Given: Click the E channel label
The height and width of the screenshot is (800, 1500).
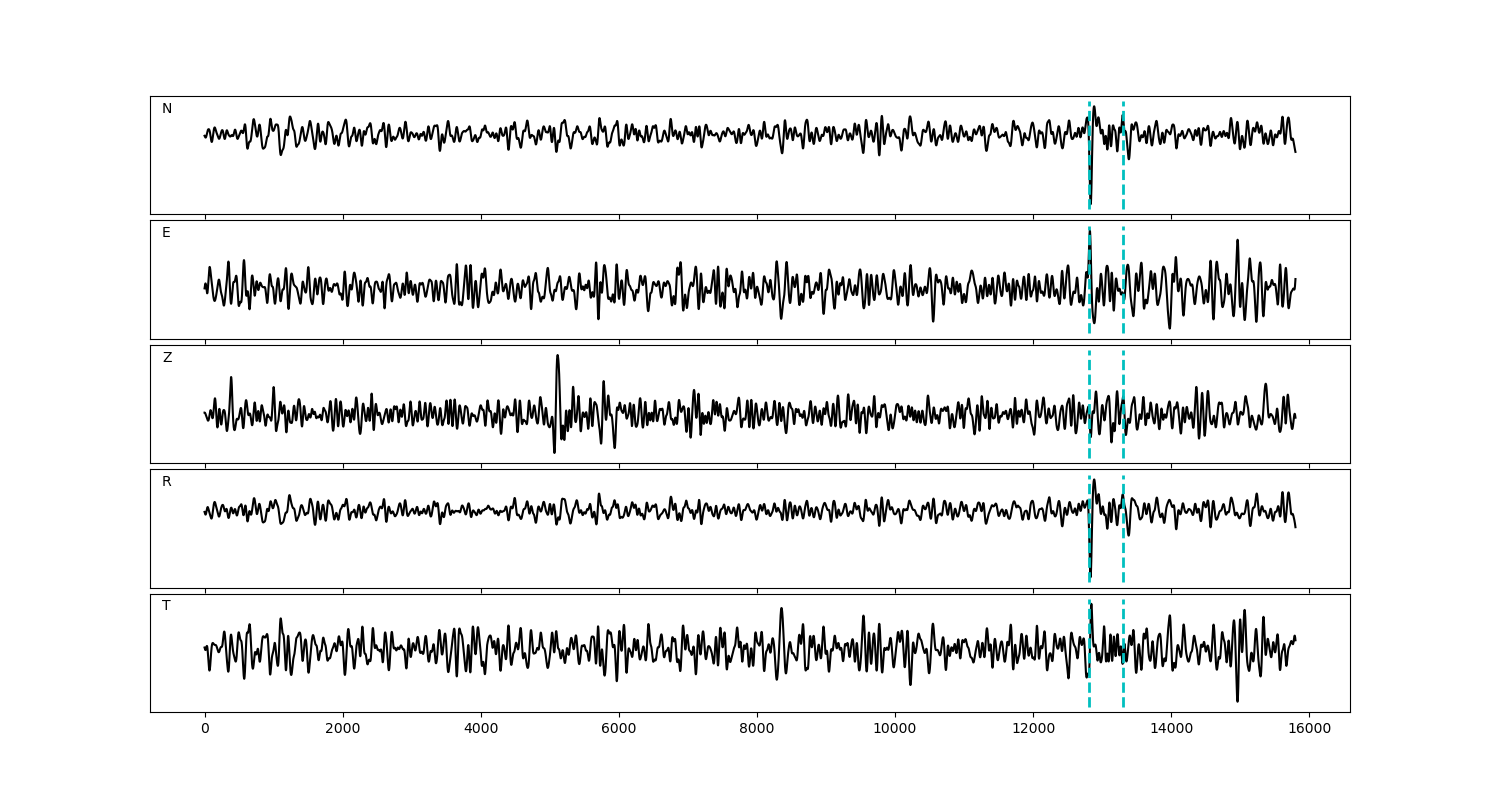Looking at the screenshot, I should (166, 233).
